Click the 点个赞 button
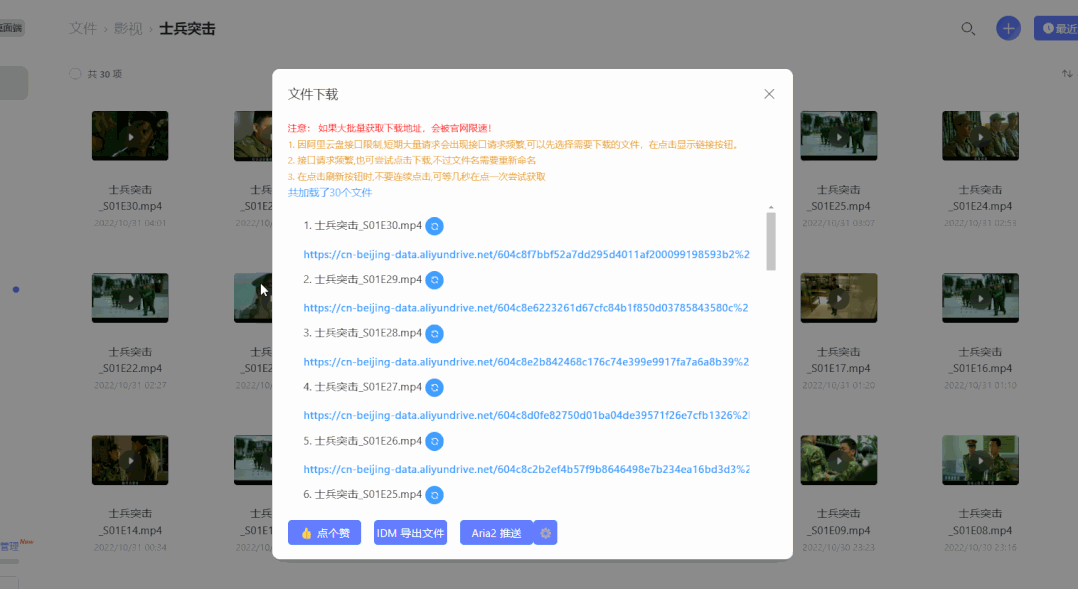This screenshot has width=1078, height=589. [324, 532]
